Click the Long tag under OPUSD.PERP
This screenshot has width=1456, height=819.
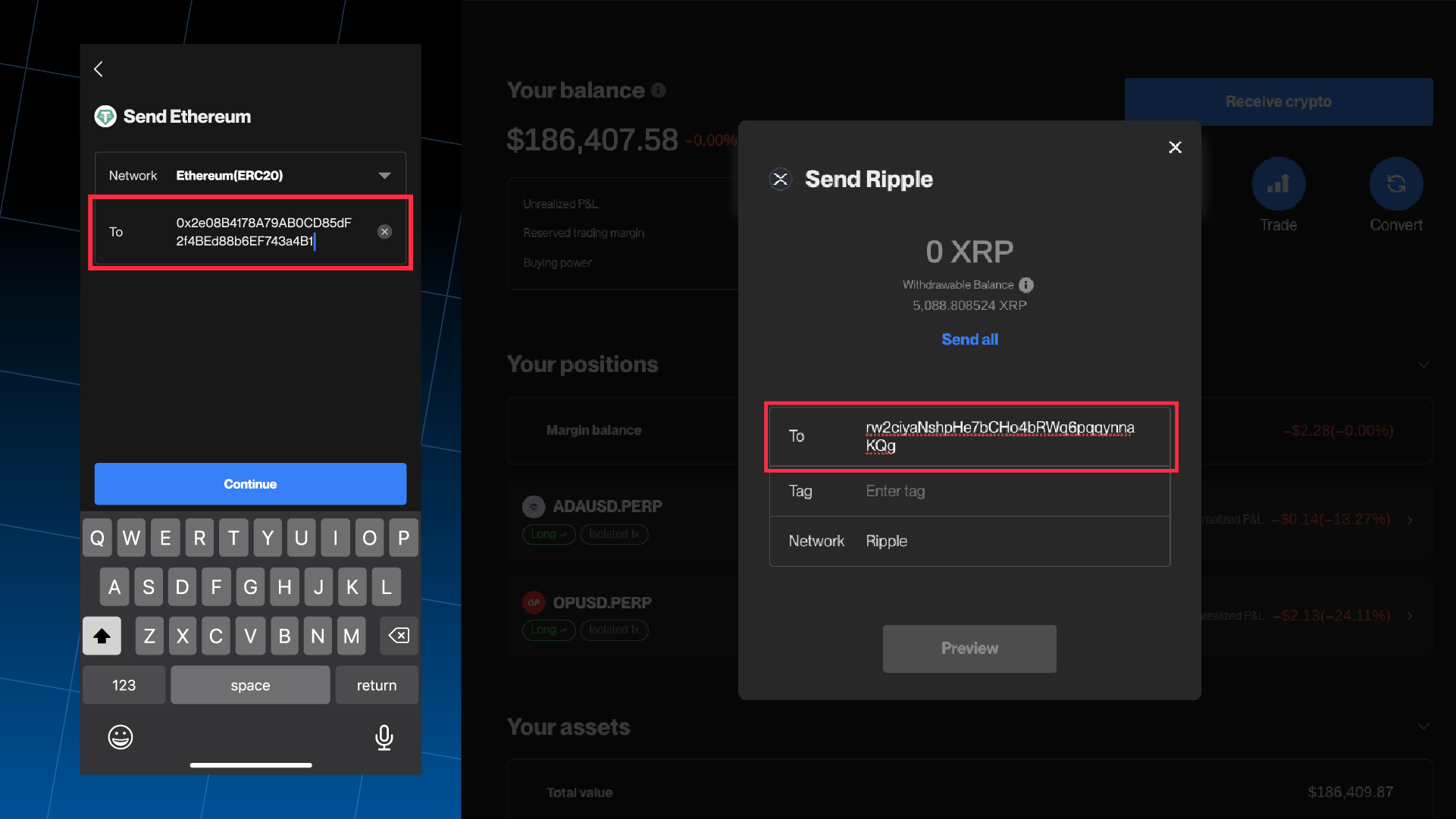click(549, 630)
